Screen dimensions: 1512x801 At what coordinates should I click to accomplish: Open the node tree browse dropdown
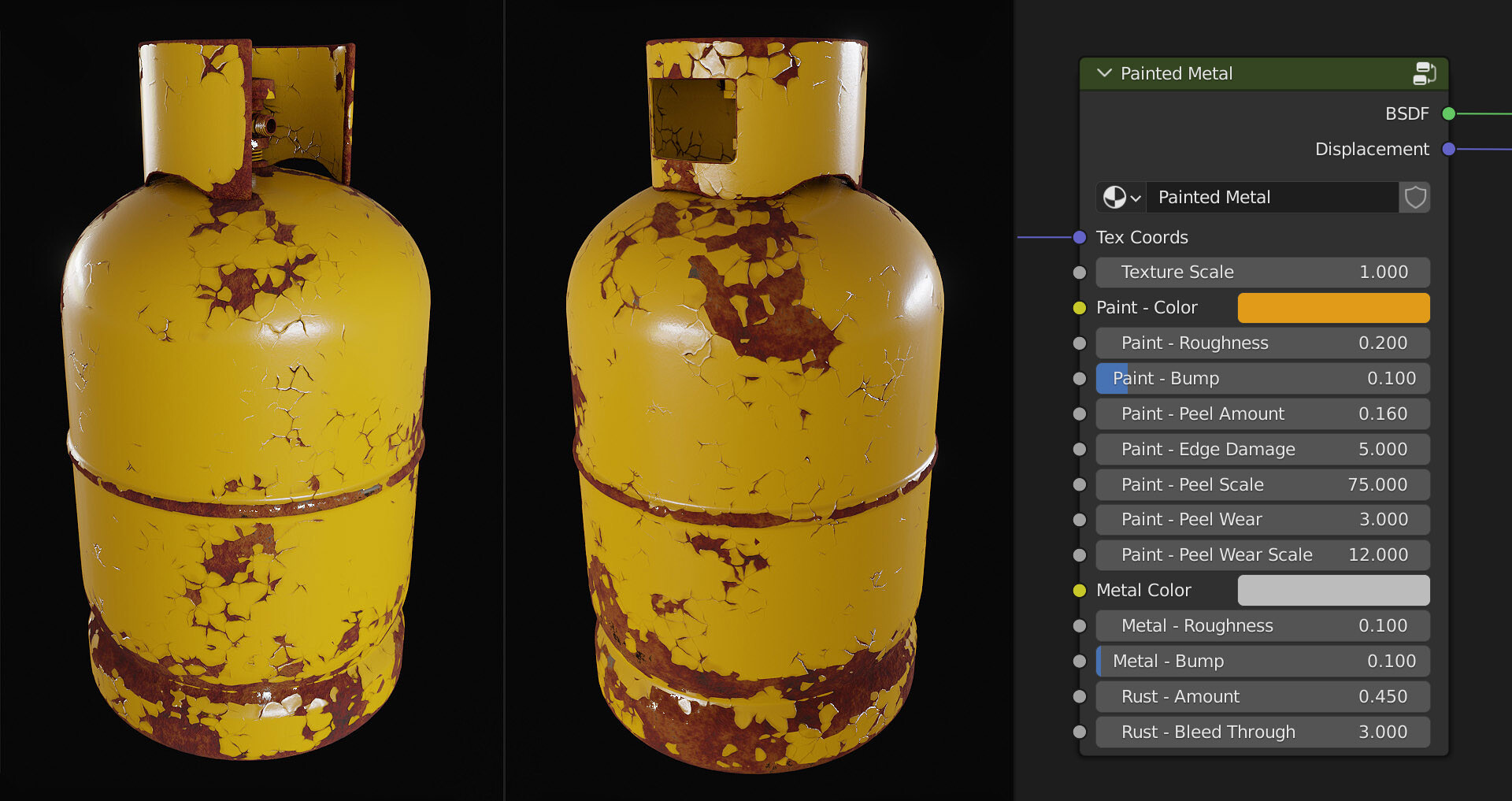[x=1120, y=197]
